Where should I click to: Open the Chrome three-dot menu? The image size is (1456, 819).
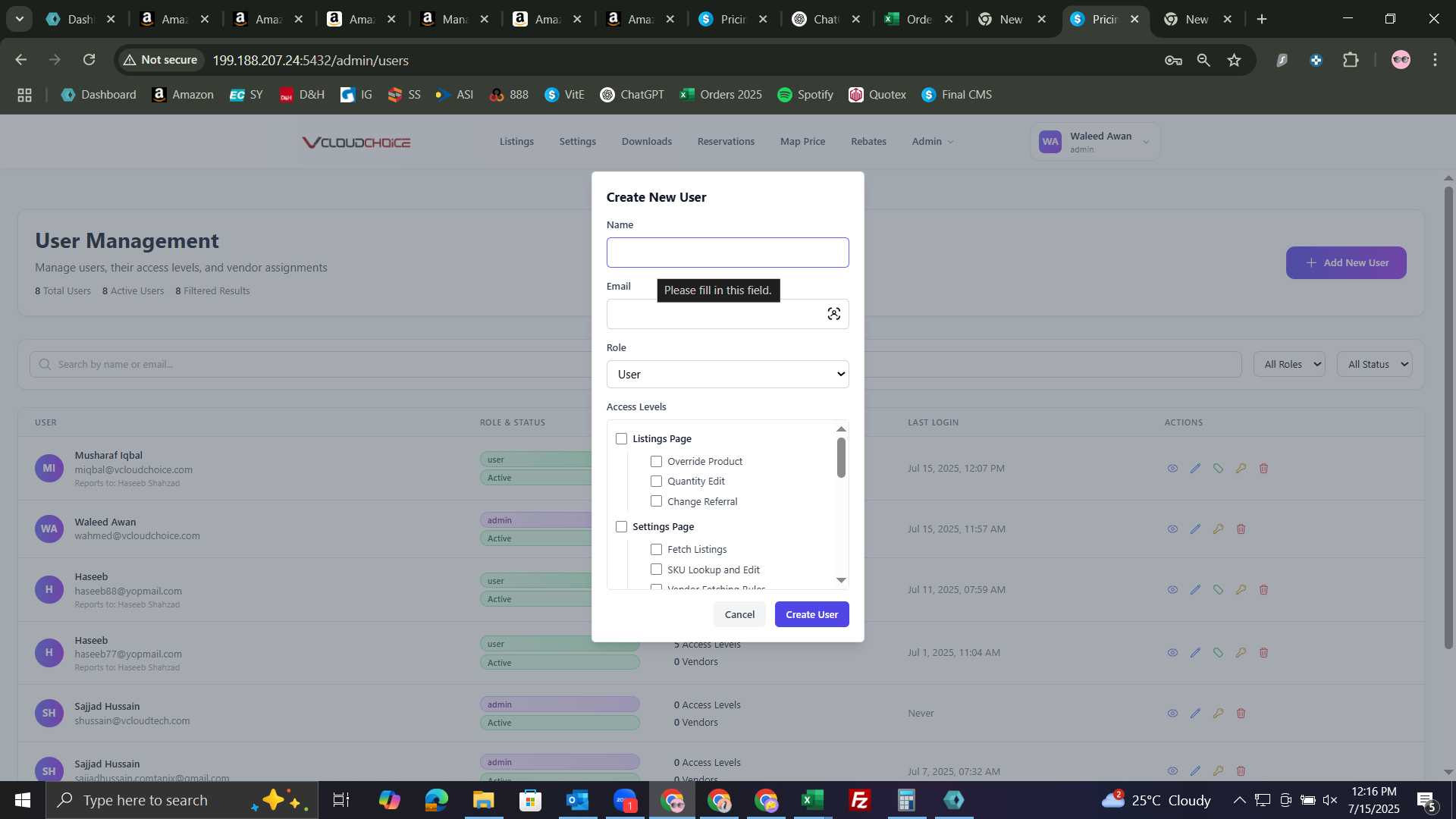[1435, 60]
